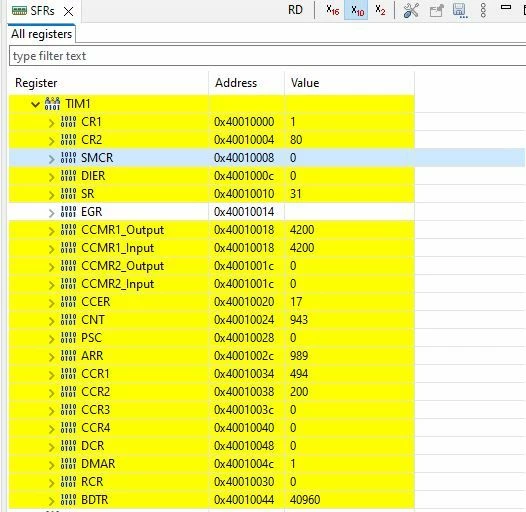The width and height of the screenshot is (526, 512).
Task: Click the Address column header
Action: click(x=247, y=83)
